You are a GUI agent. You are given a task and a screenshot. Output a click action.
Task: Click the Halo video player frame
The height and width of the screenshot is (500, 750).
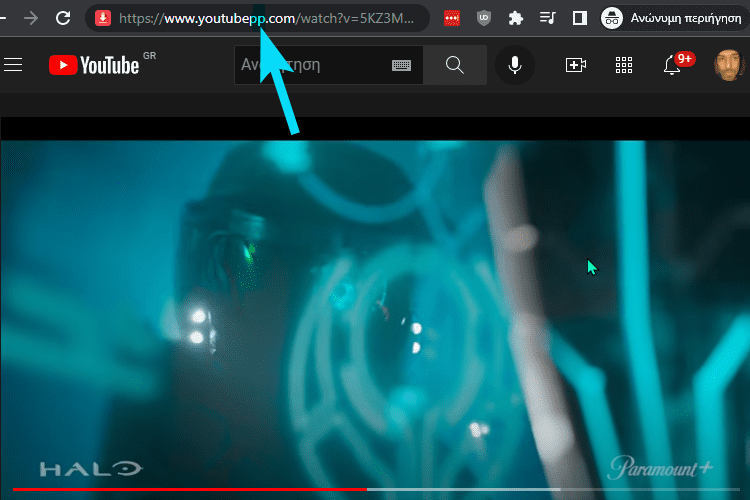click(375, 311)
